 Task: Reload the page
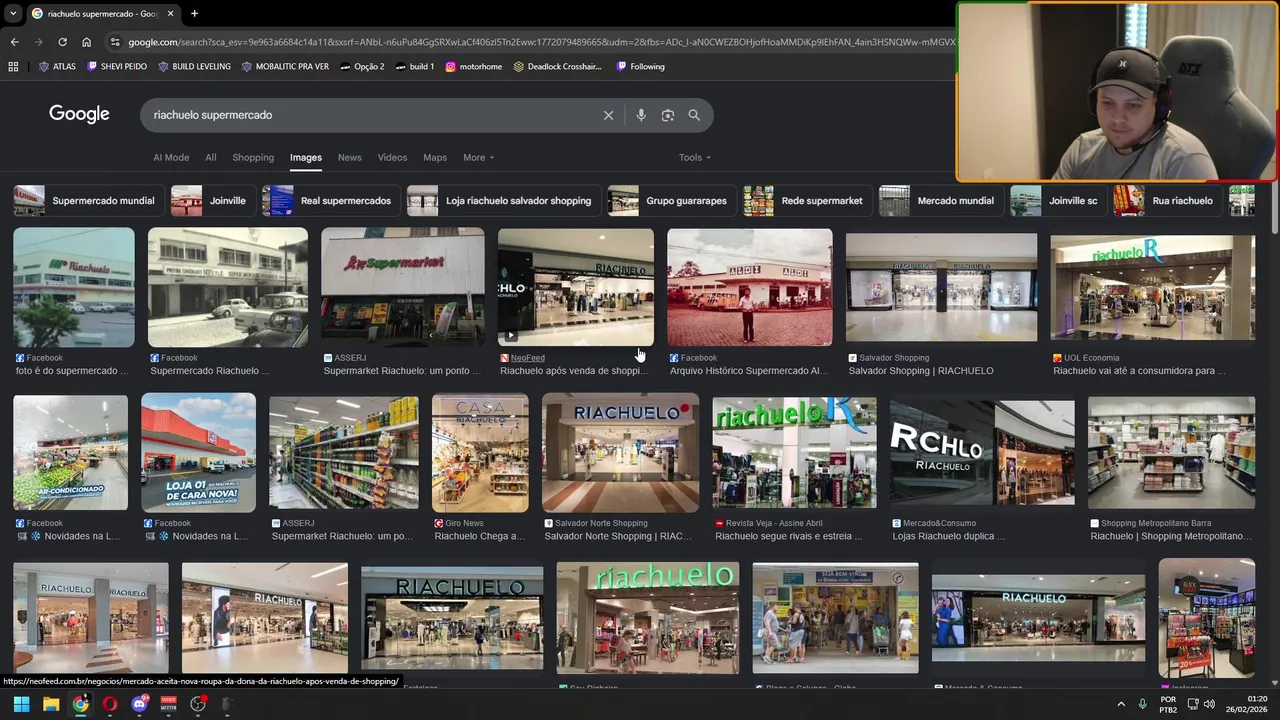pyautogui.click(x=62, y=42)
